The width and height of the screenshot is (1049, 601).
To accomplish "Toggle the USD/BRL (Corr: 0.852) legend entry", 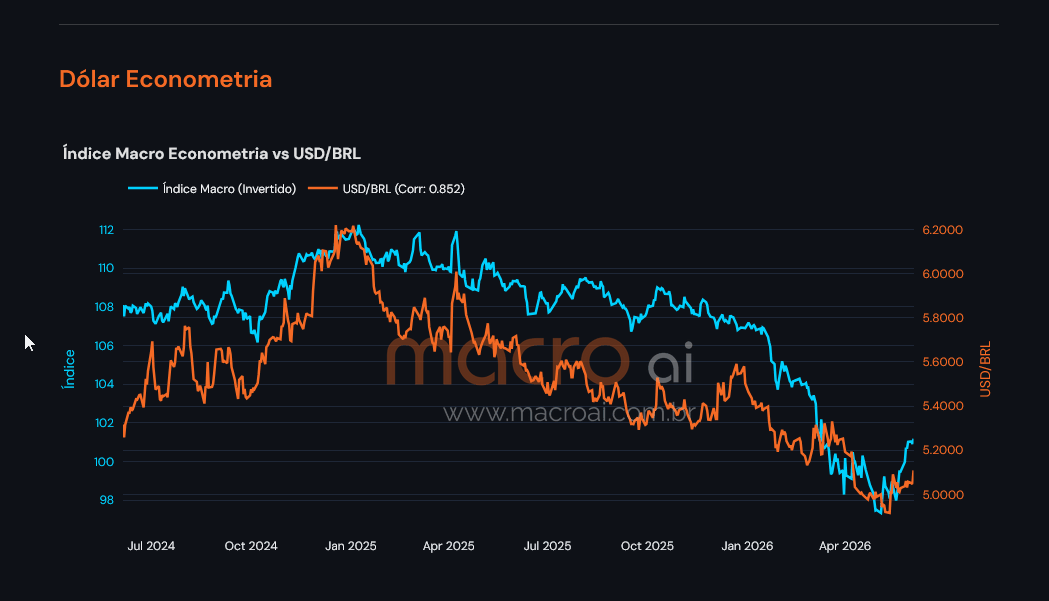I will click(x=386, y=189).
